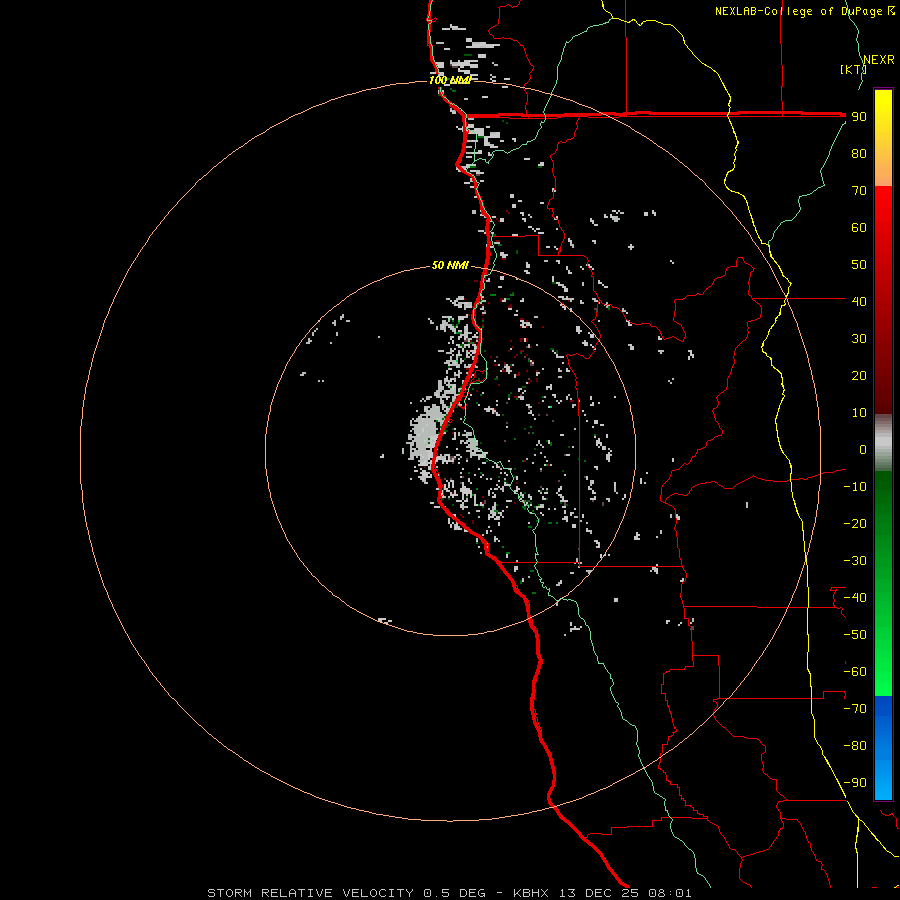This screenshot has height=900, width=900.
Task: Click the 70 value on velocity scale
Action: coord(859,191)
